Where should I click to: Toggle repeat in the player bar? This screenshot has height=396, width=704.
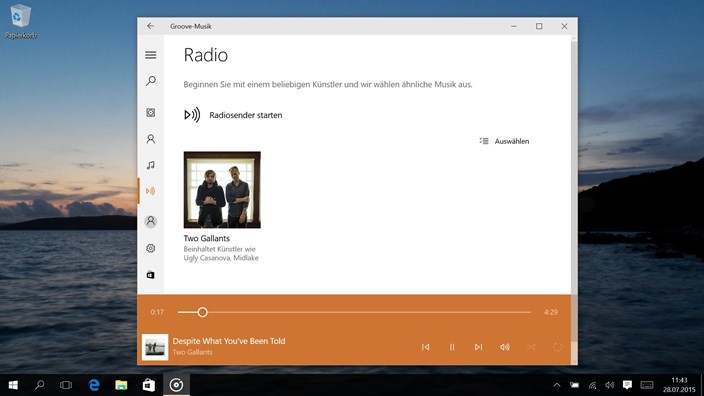click(x=558, y=347)
